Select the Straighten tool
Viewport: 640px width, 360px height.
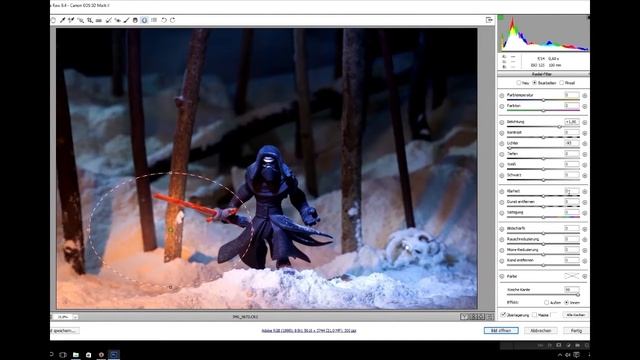99,20
